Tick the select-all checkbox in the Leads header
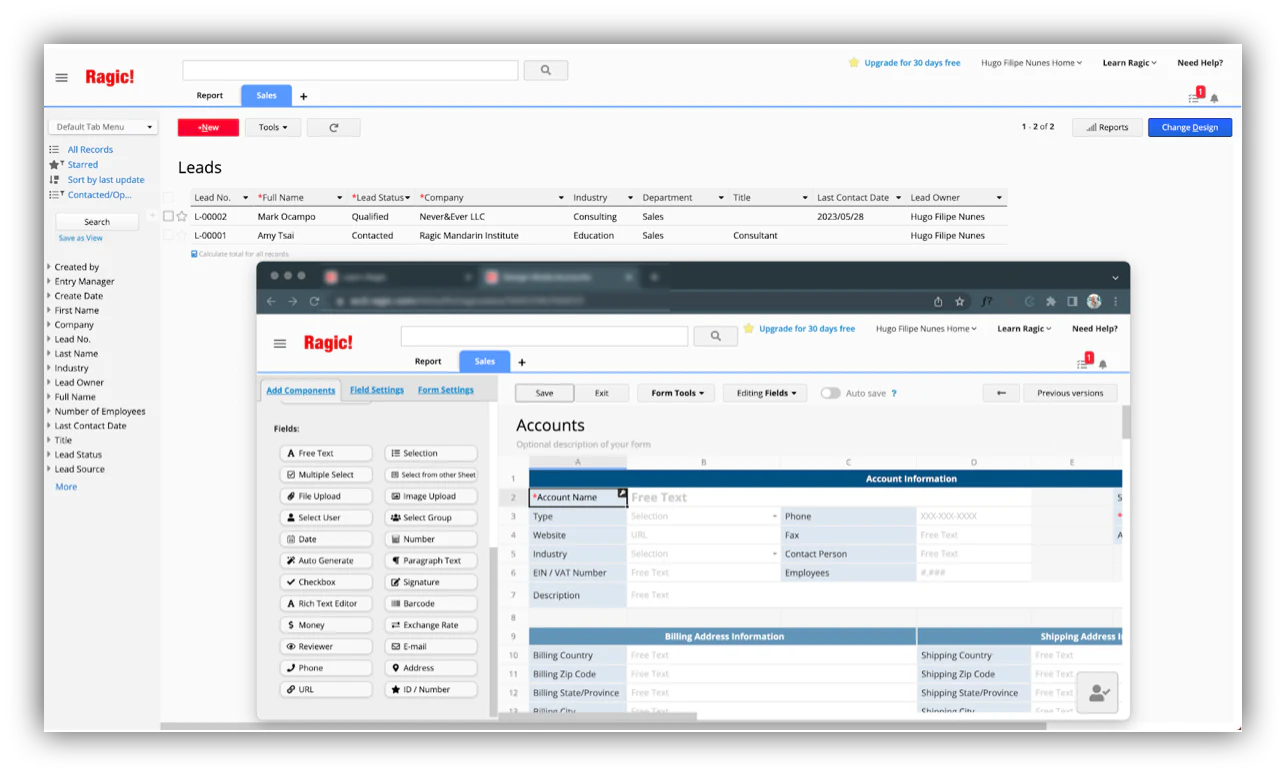 click(x=168, y=197)
